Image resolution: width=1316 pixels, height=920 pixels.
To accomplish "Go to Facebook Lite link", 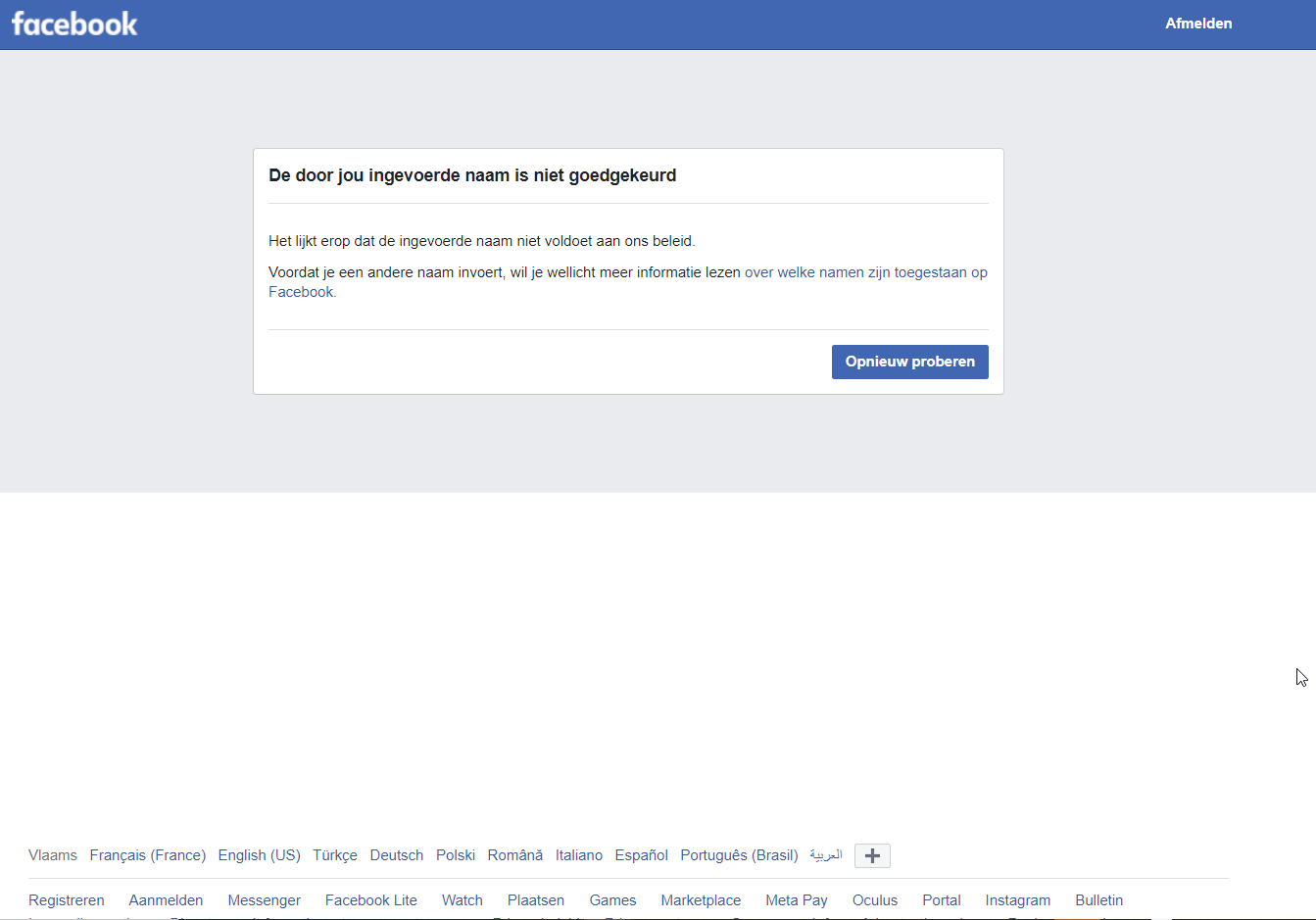I will 370,900.
